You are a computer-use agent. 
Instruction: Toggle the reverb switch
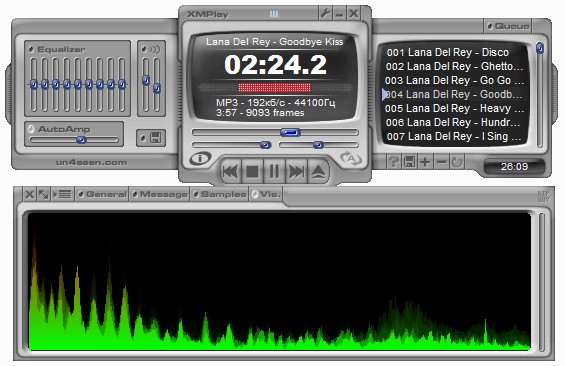pos(144,49)
